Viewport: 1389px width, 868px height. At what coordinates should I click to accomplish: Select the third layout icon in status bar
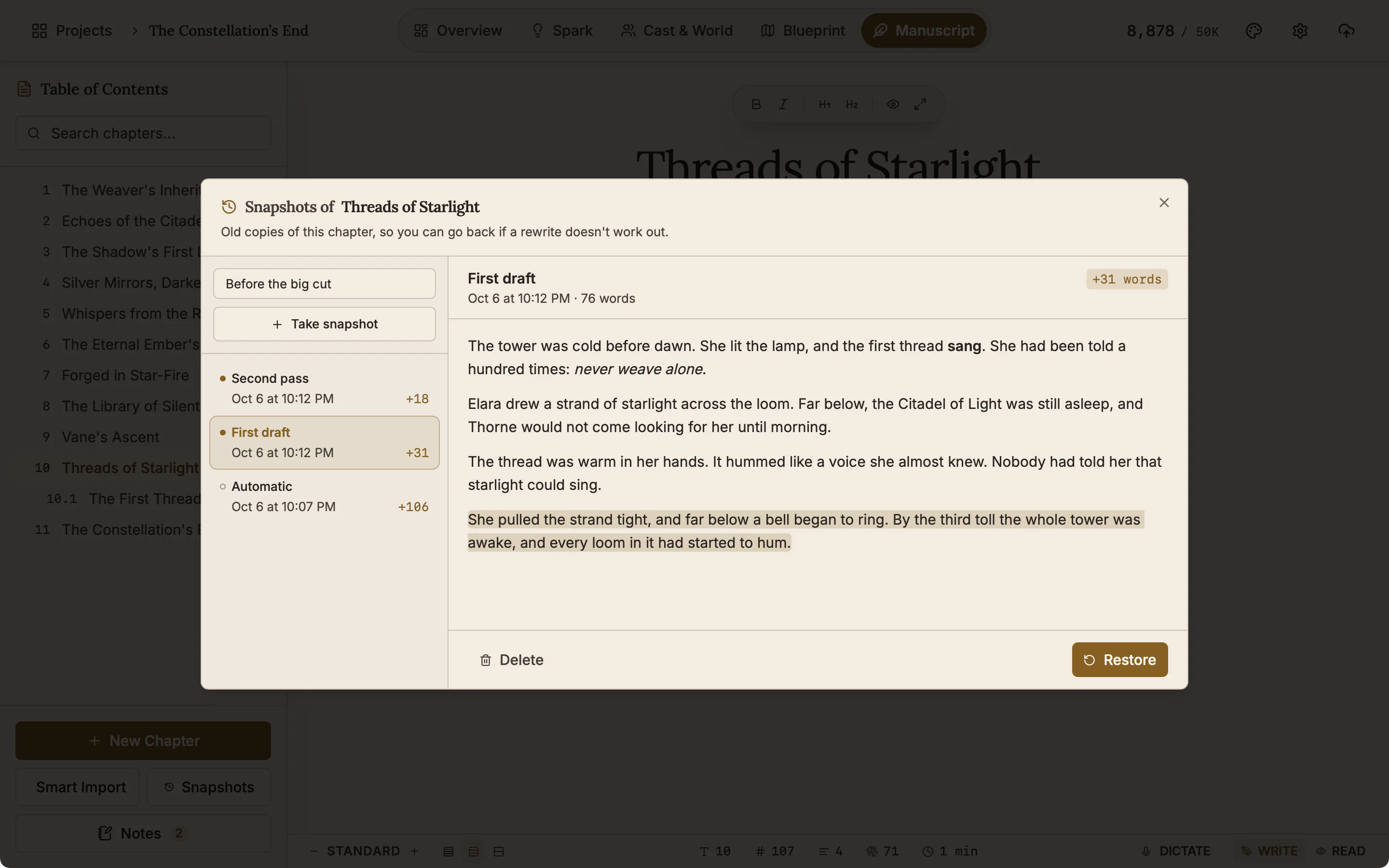[499, 851]
